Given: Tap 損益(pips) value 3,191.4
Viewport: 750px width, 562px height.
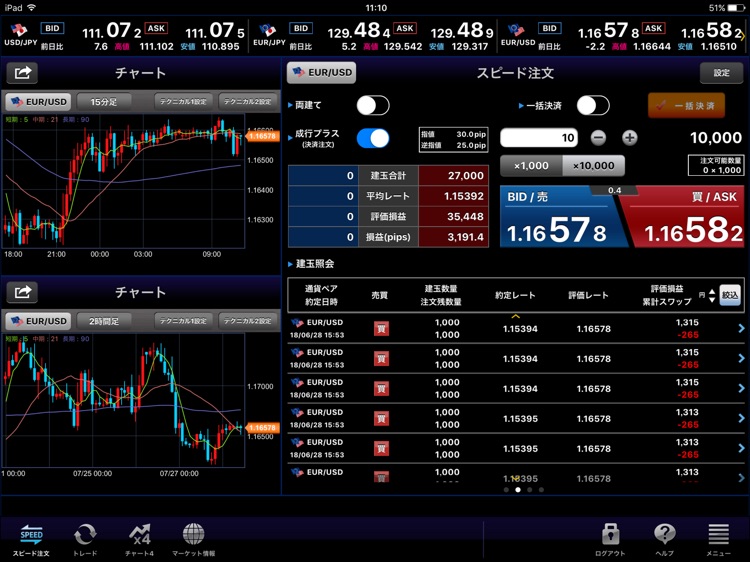Looking at the screenshot, I should 453,237.
